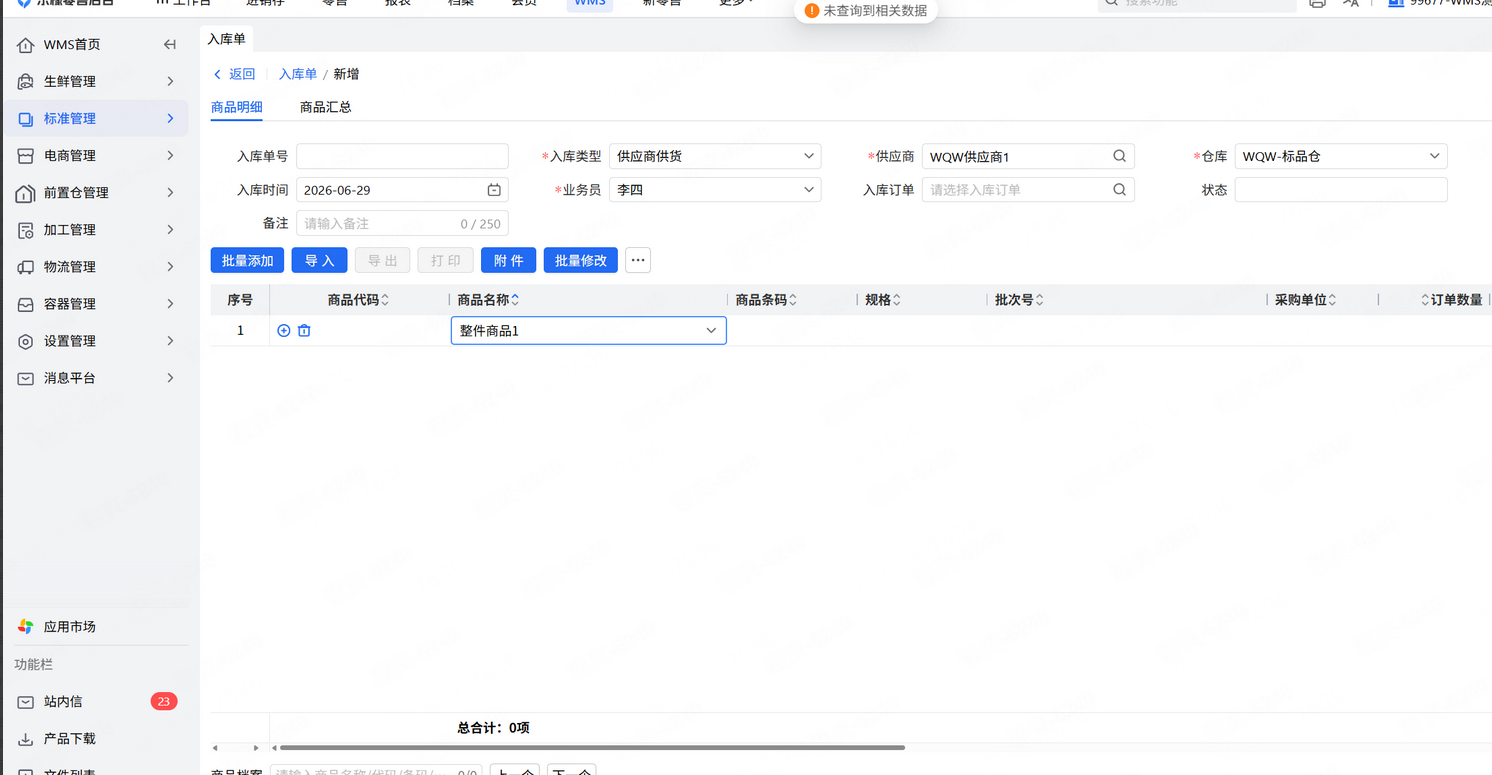
Task: Click the 加工管理 sidebar icon
Action: [26, 230]
